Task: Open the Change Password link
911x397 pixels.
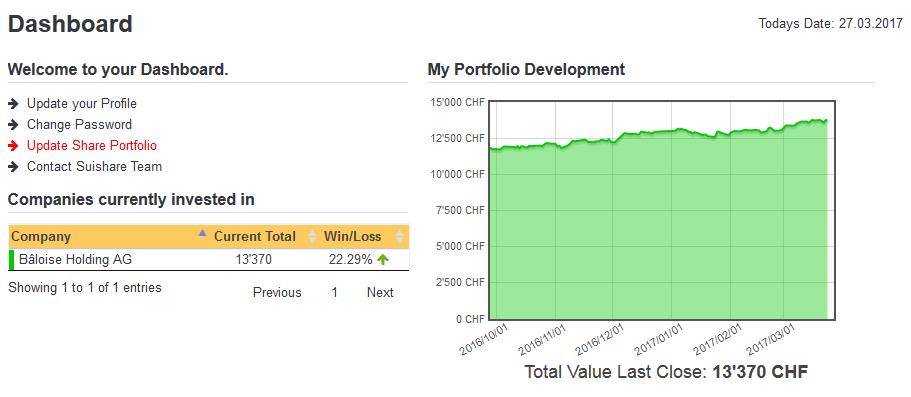Action: (x=80, y=125)
